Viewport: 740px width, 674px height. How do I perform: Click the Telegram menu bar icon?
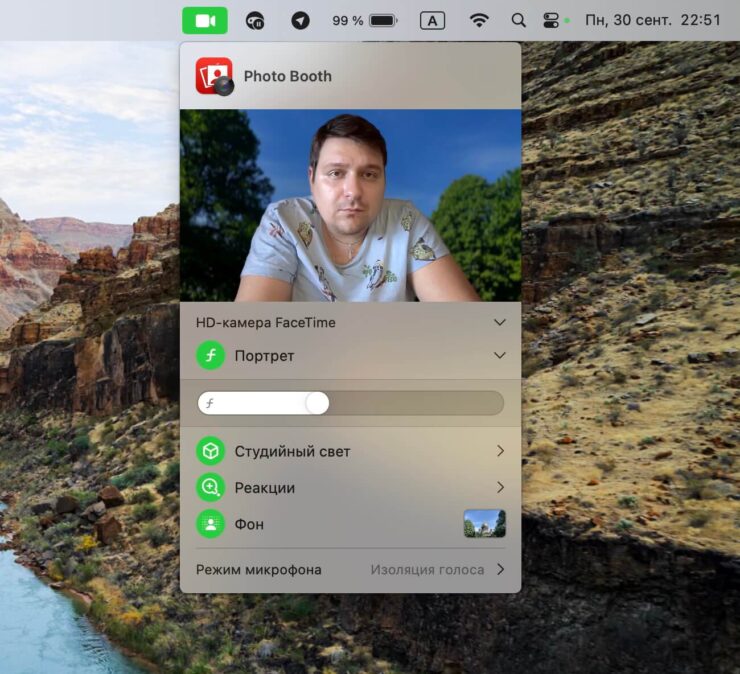(300, 20)
